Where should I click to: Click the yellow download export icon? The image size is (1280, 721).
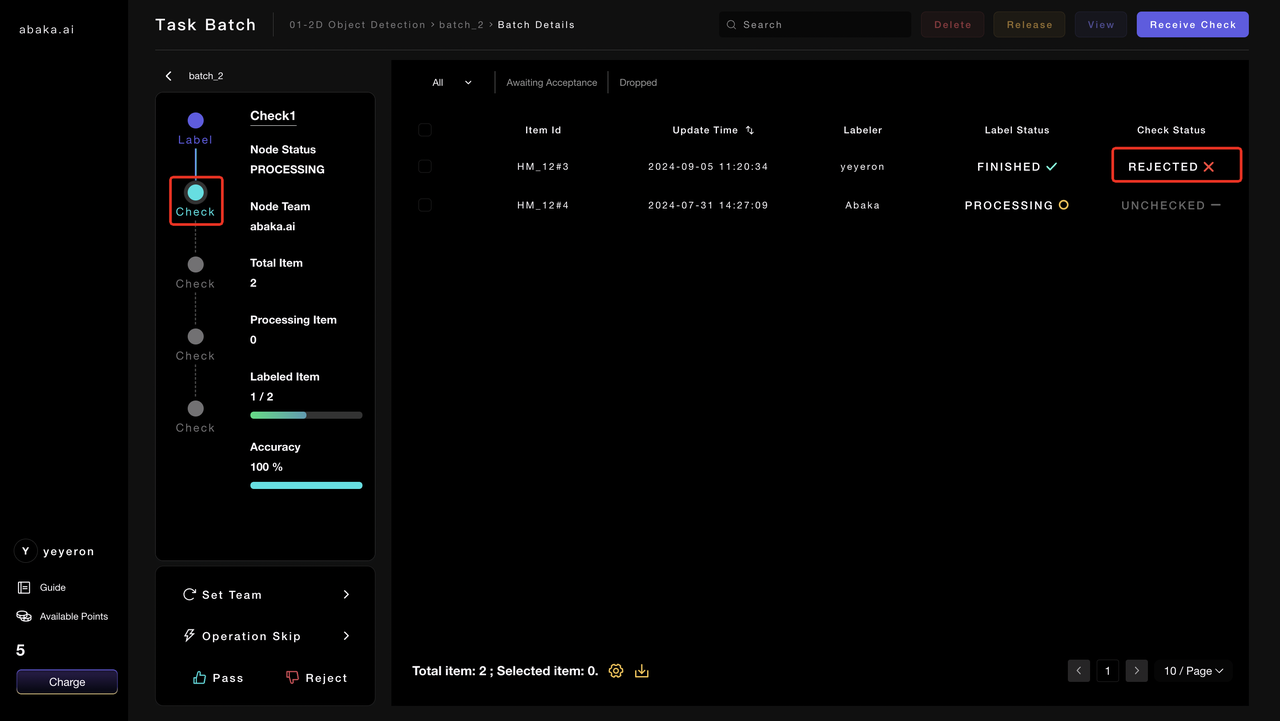click(x=642, y=671)
